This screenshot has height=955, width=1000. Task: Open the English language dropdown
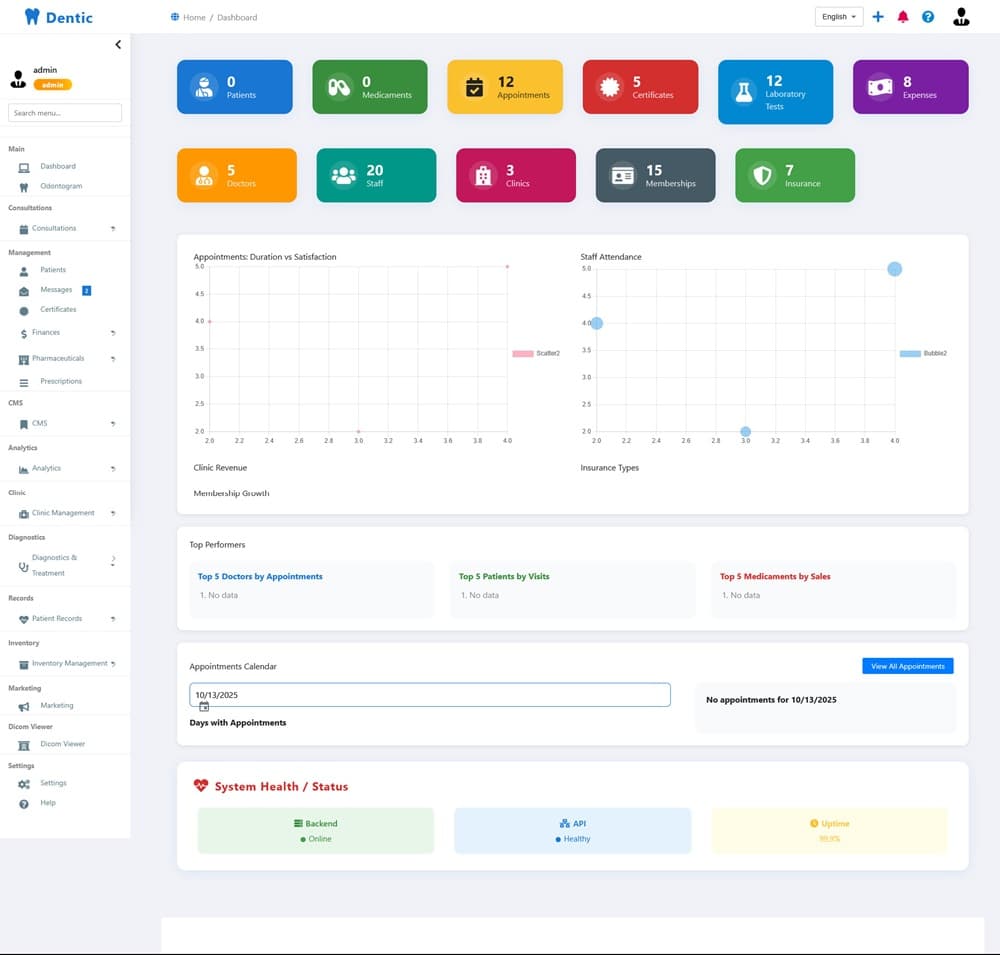pyautogui.click(x=839, y=17)
